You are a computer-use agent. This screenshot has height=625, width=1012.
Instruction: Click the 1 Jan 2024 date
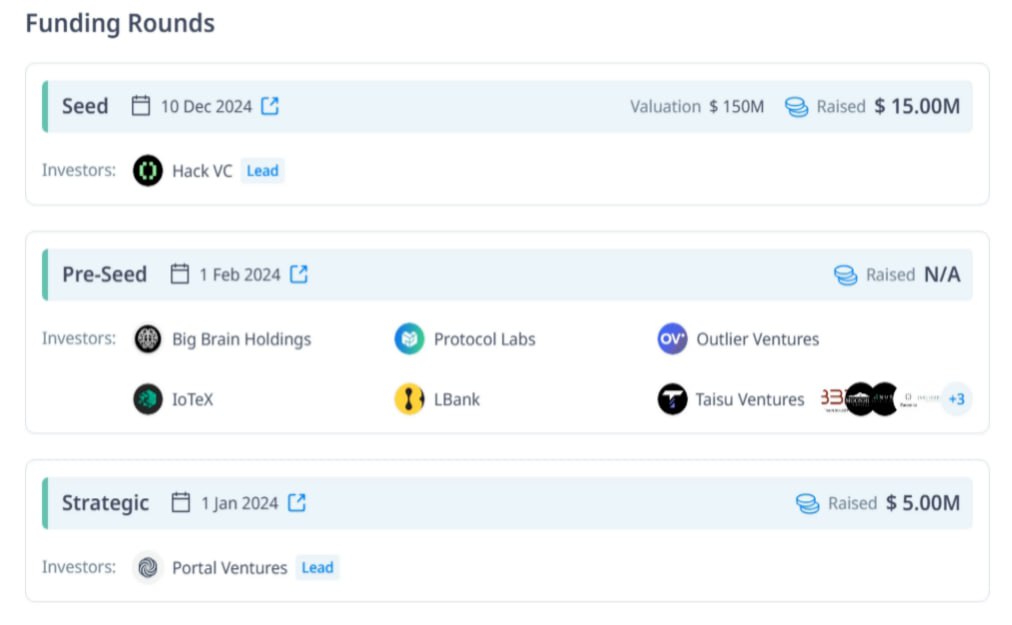(x=239, y=504)
